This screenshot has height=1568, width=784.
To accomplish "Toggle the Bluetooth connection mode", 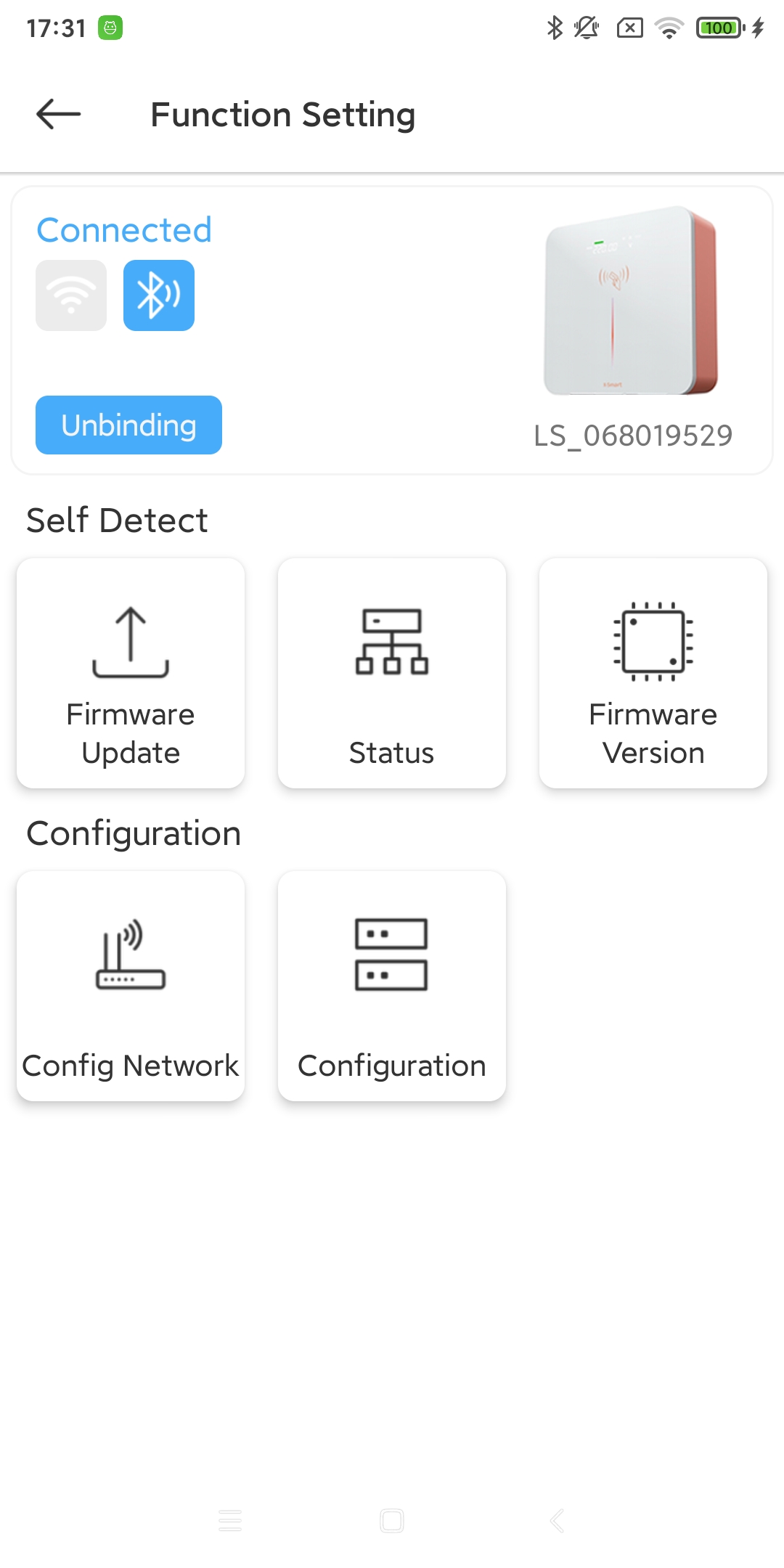I will 159,295.
